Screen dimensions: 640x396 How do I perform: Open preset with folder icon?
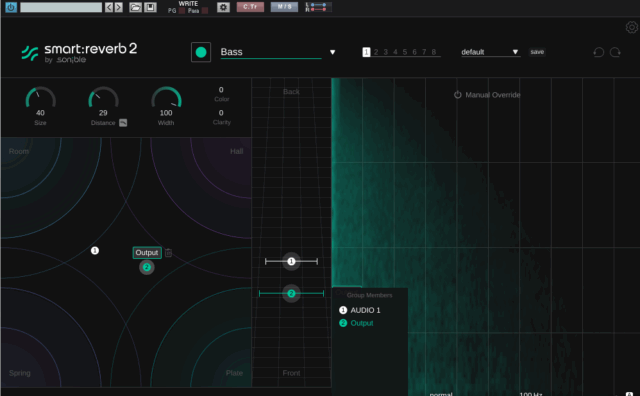(136, 7)
